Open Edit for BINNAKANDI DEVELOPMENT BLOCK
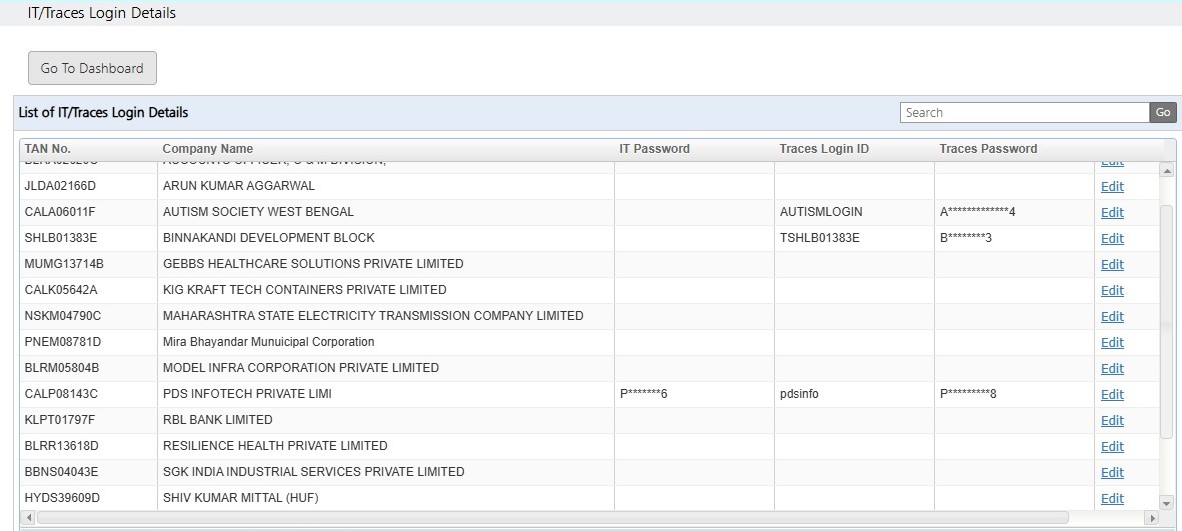Screen dimensions: 1182x531 (1112, 238)
